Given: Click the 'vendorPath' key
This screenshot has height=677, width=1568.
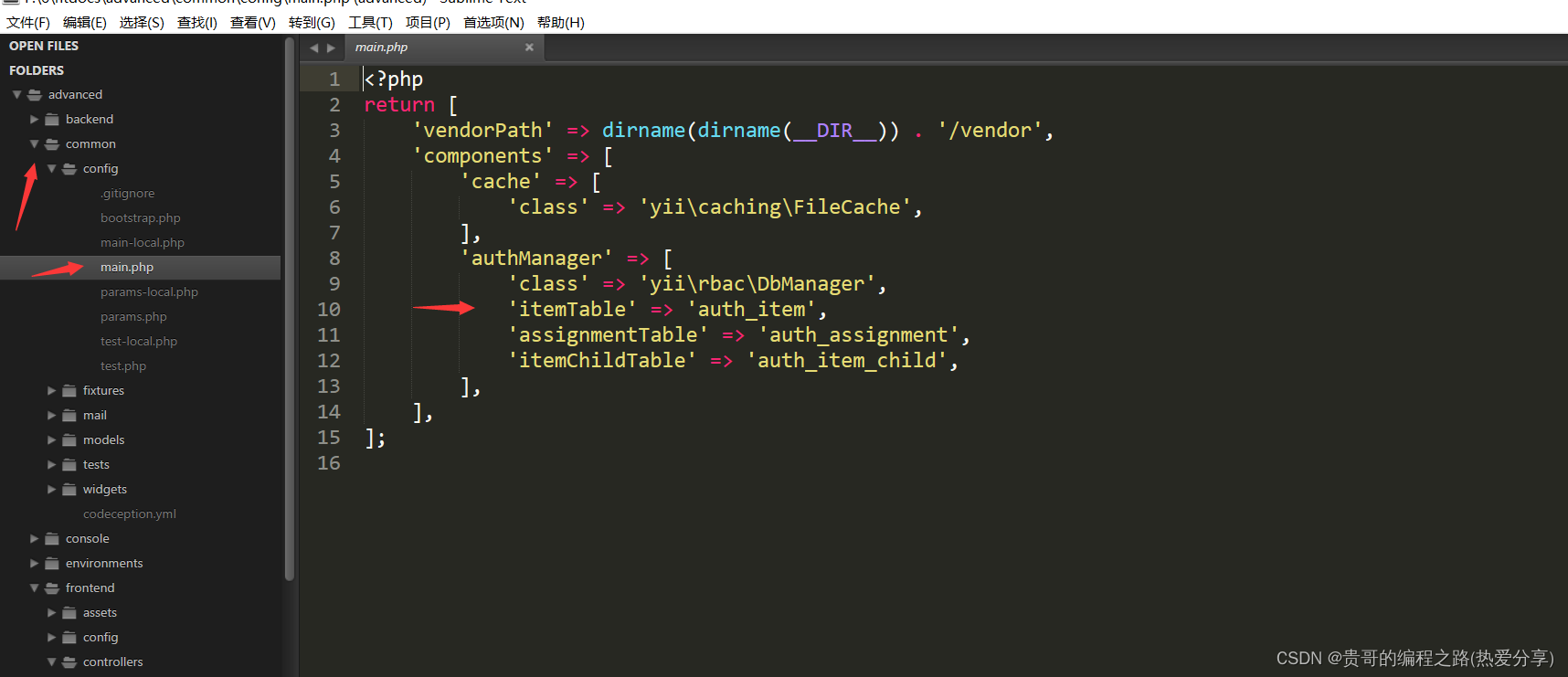Looking at the screenshot, I should (x=482, y=131).
